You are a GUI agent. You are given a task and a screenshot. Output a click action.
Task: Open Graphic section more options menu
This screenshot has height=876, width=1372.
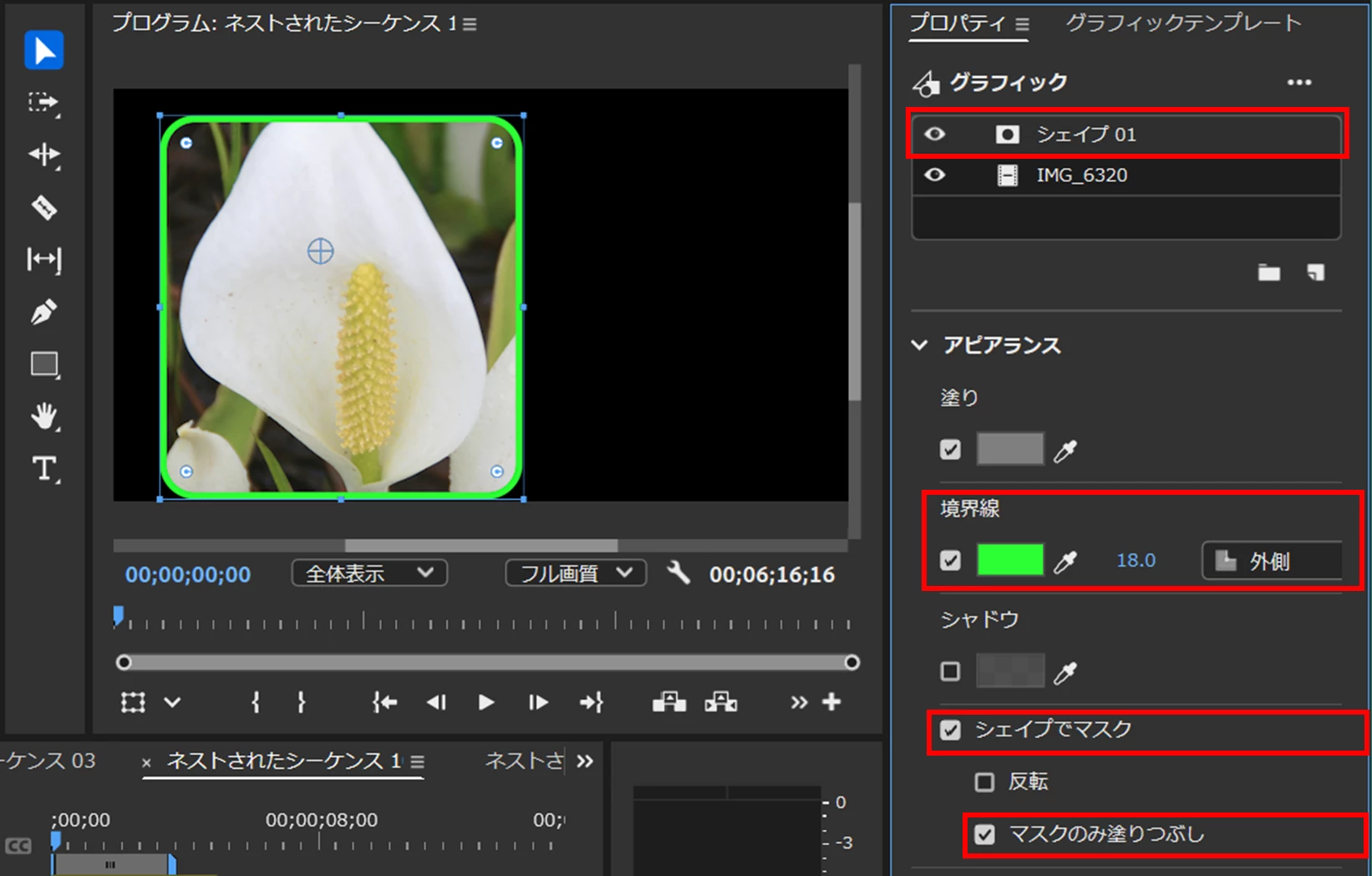1299,82
